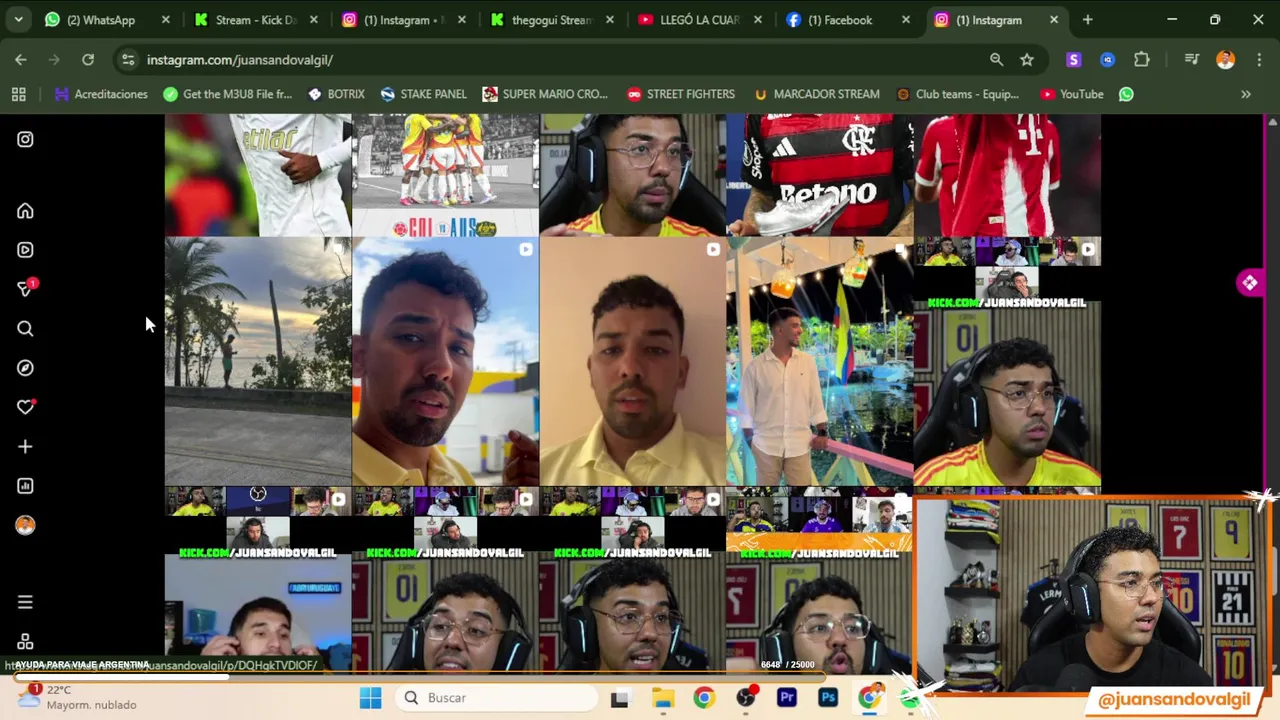1280x720 pixels.
Task: Bookmark this page with the star icon
Action: coord(1027,60)
